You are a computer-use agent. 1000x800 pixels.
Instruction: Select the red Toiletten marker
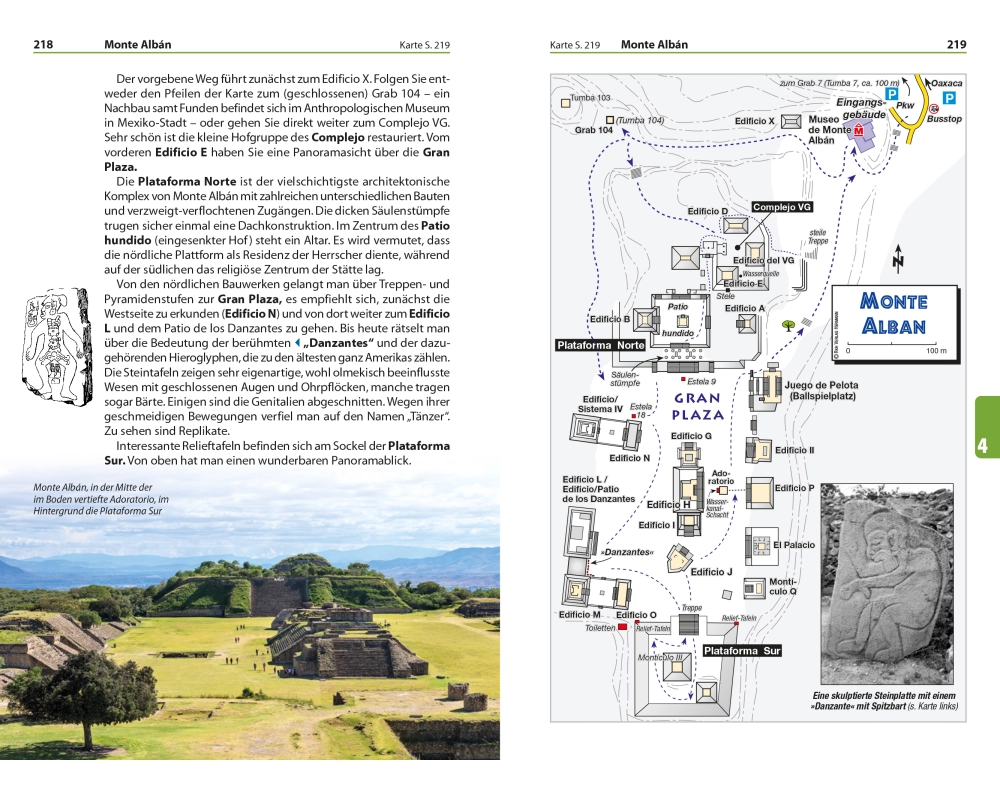click(x=622, y=626)
